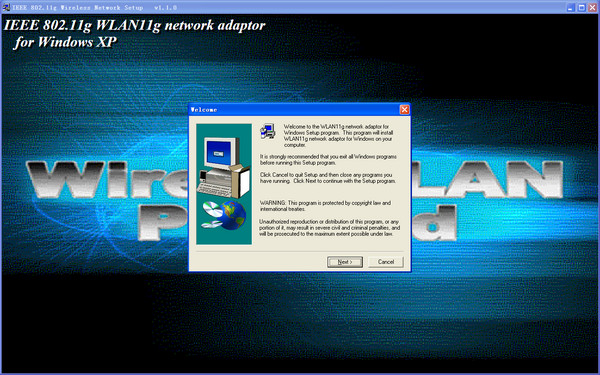
Task: Close the Welcome dialog with red X
Action: [x=404, y=110]
